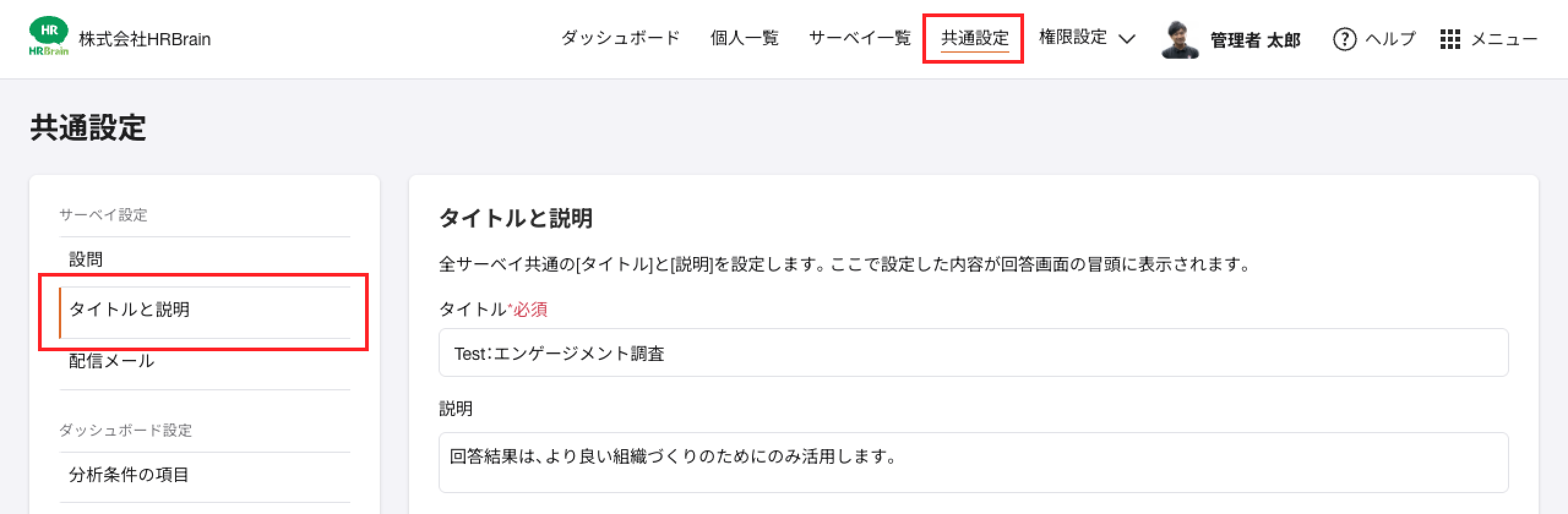Open 個人一覧 in top navigation
1568x514 pixels.
744,38
